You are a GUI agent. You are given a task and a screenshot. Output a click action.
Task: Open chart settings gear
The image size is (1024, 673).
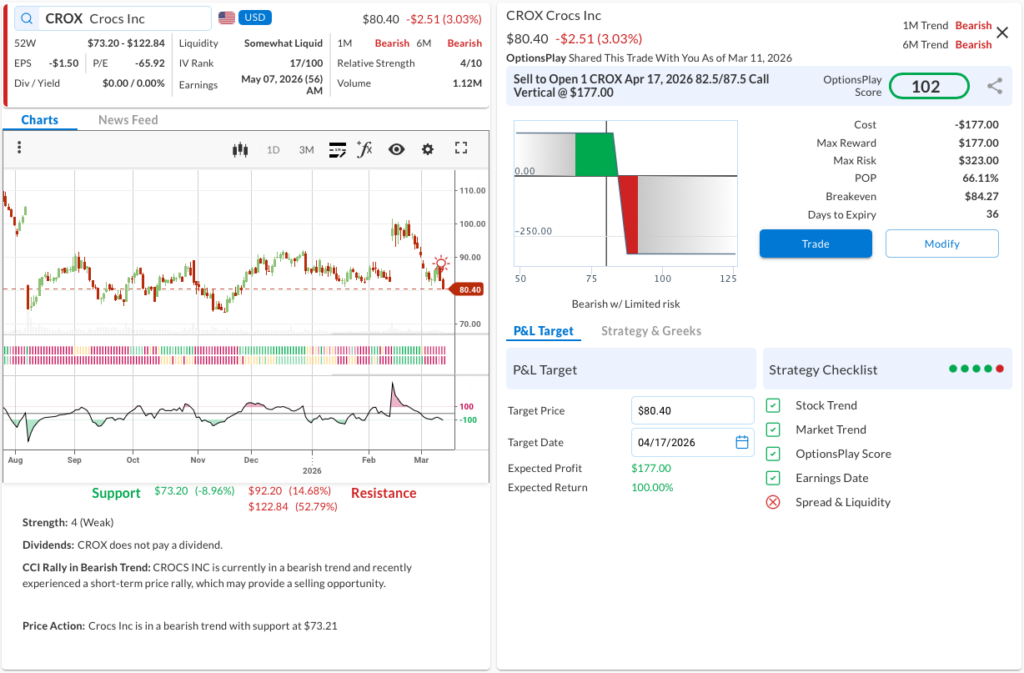click(x=428, y=150)
